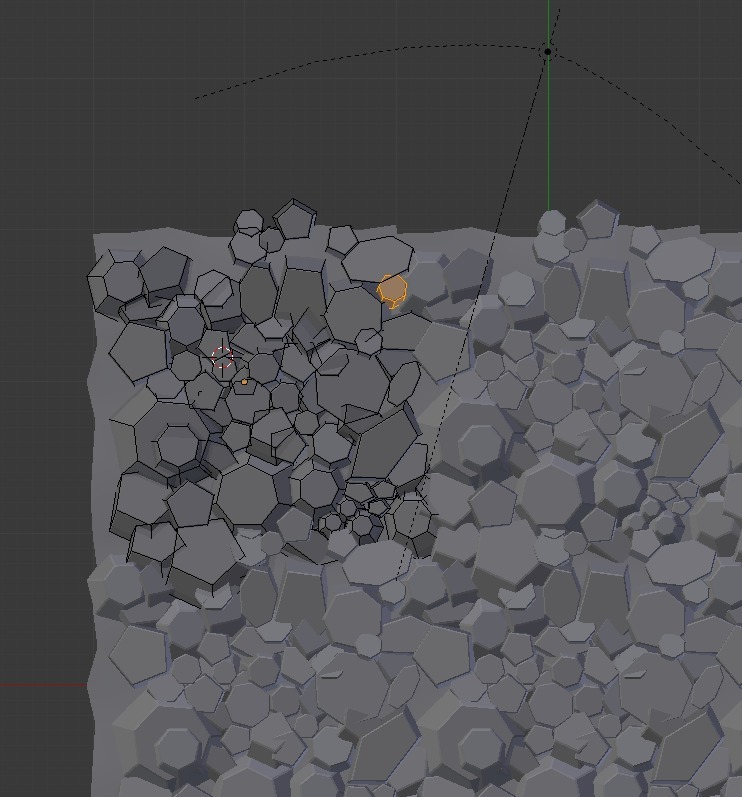Select the orange-outlined highlighted rock
The width and height of the screenshot is (742, 797).
point(392,291)
